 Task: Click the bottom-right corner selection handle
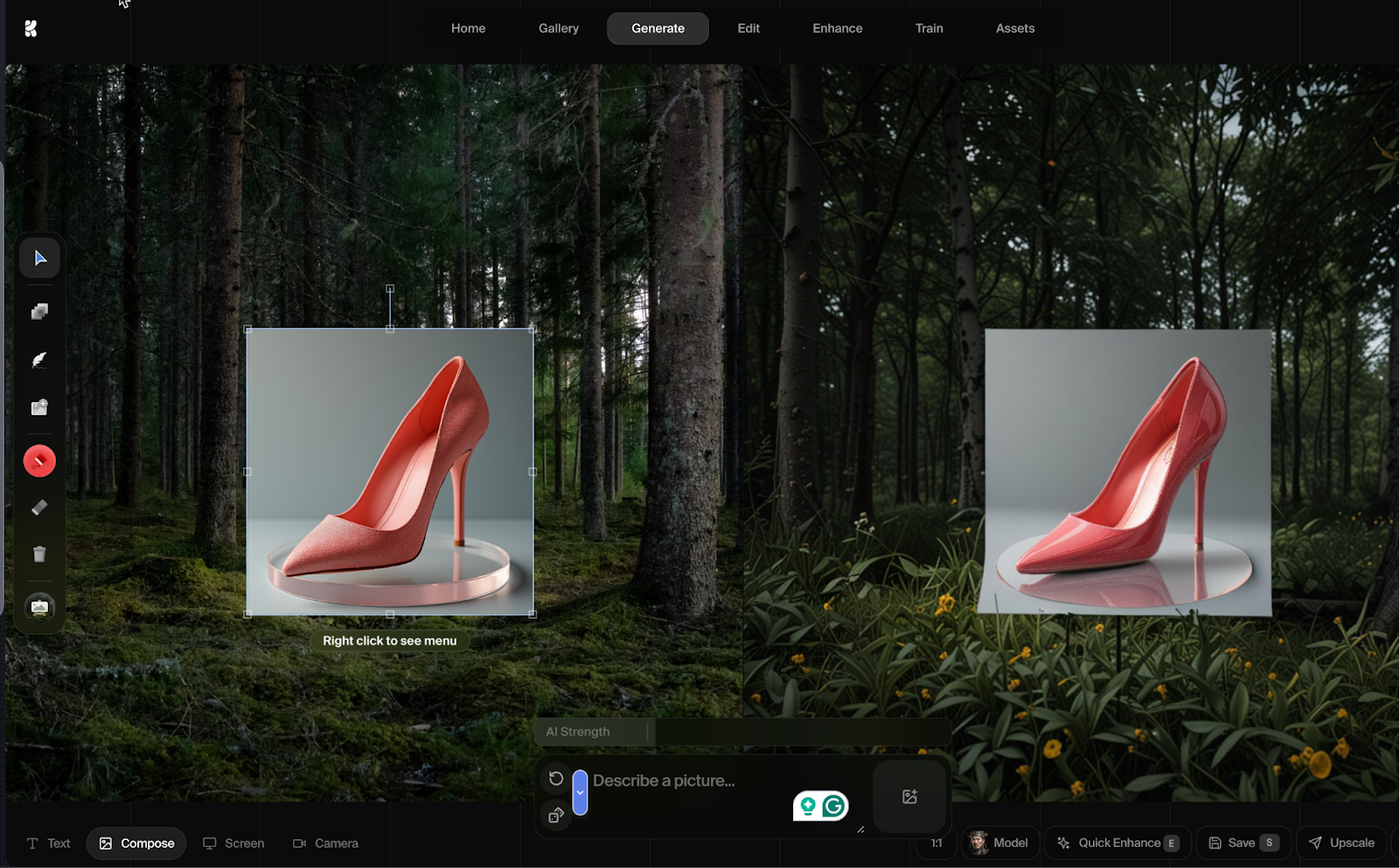[x=532, y=614]
